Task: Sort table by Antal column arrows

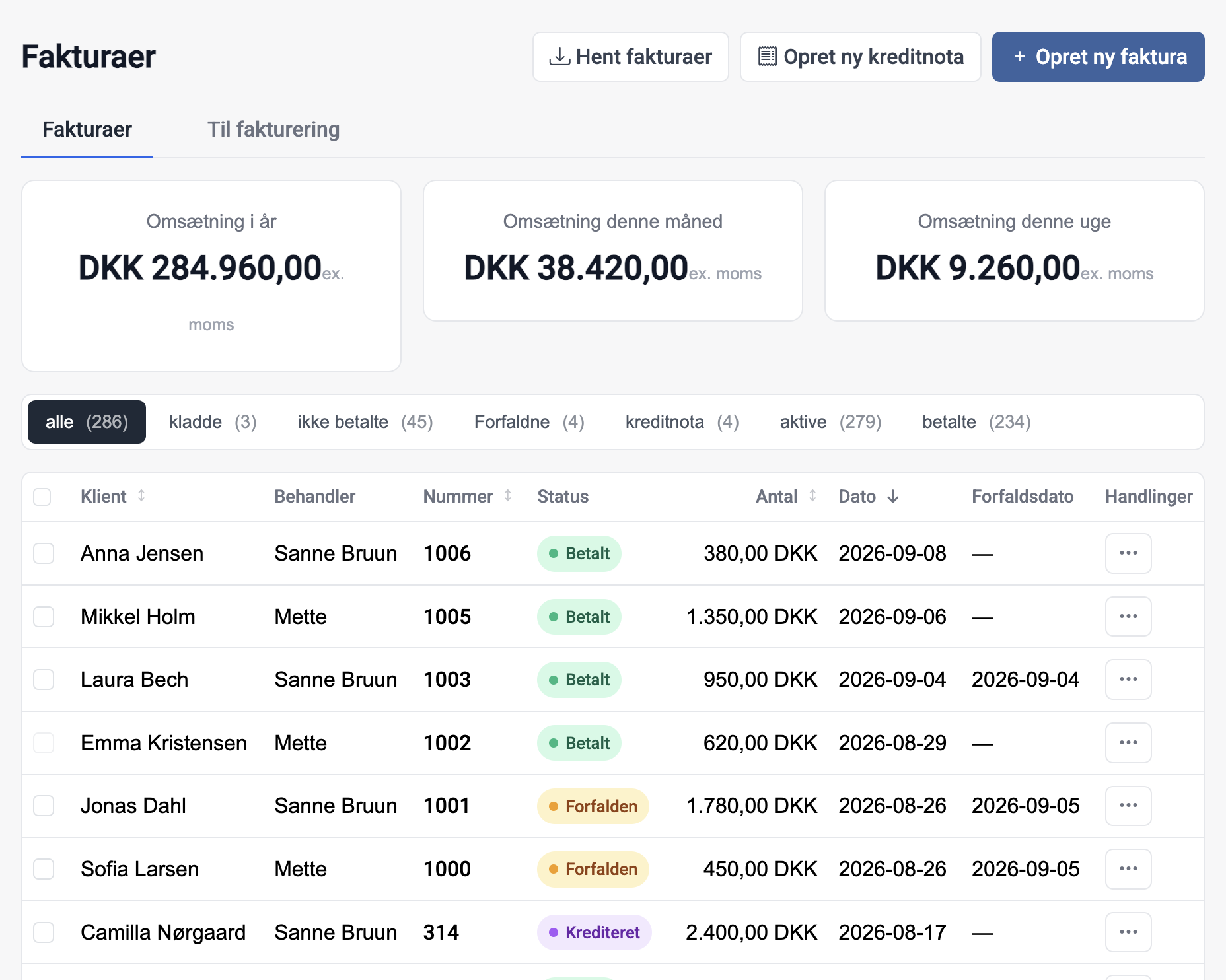Action: pos(812,496)
